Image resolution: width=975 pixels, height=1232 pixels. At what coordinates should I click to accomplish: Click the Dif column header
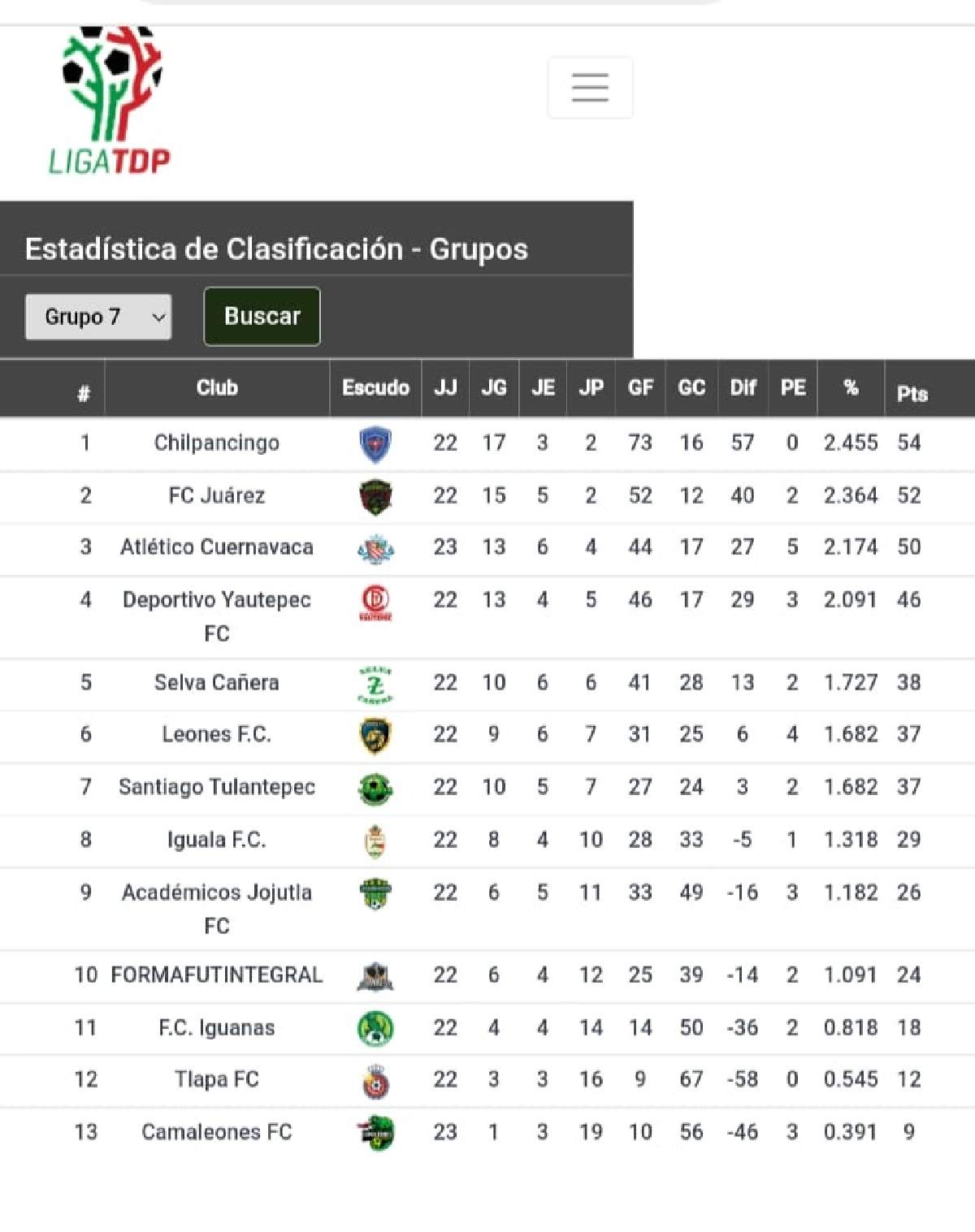coord(743,387)
